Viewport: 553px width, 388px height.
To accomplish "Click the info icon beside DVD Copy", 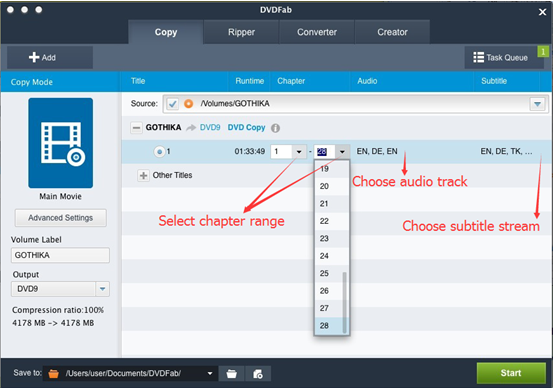I will click(x=275, y=128).
